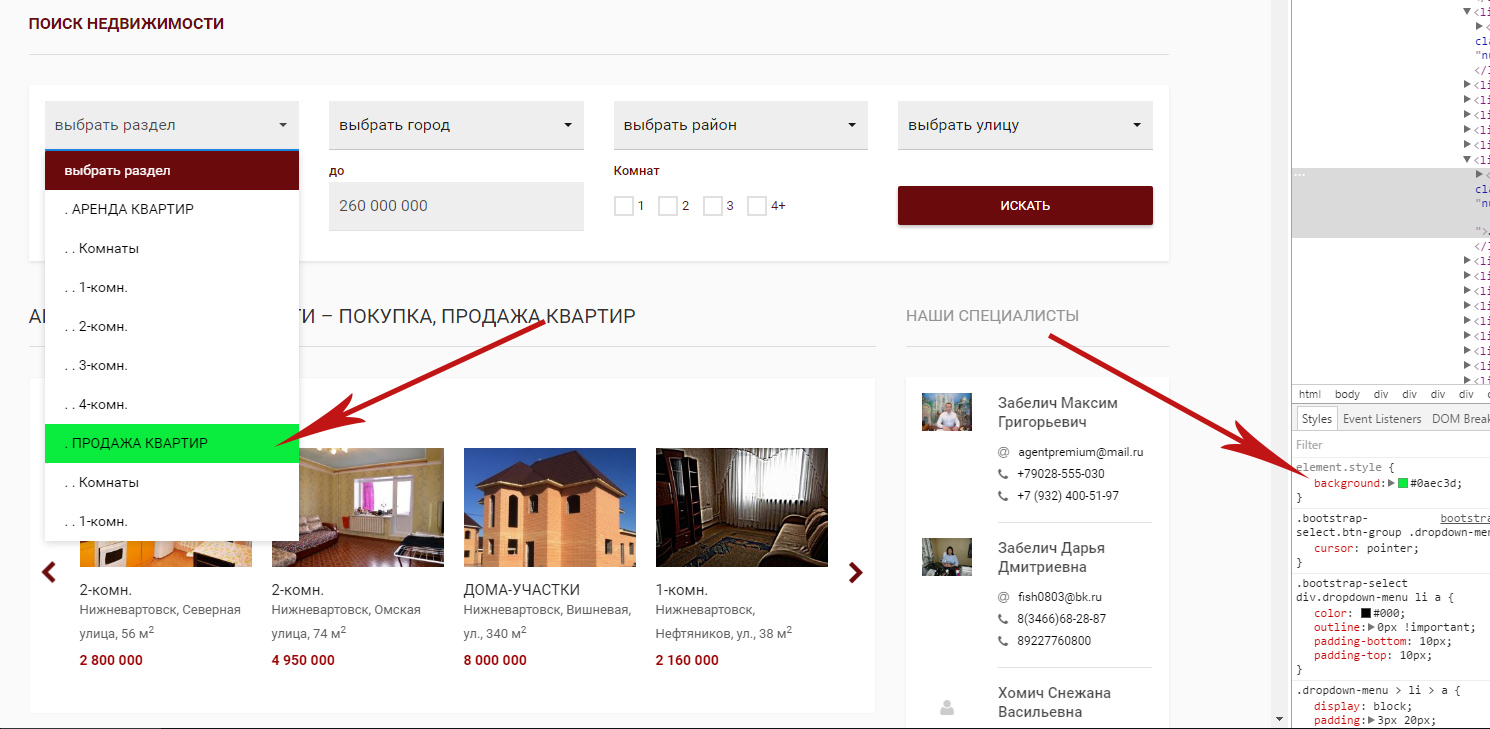Click the phone icon next to 8(3466)68-28-87
The height and width of the screenshot is (729, 1490).
point(1003,619)
